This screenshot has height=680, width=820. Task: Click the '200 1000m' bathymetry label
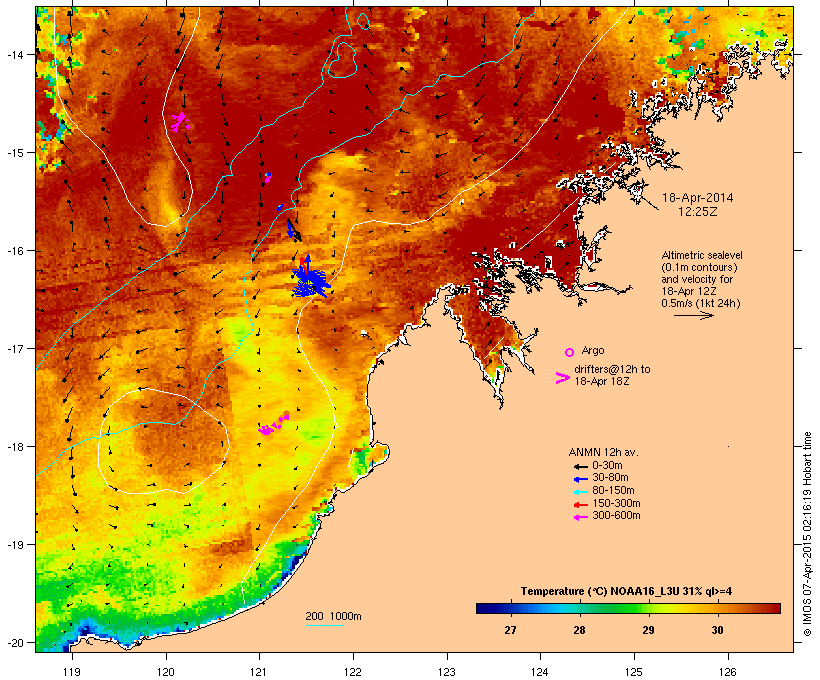(333, 616)
